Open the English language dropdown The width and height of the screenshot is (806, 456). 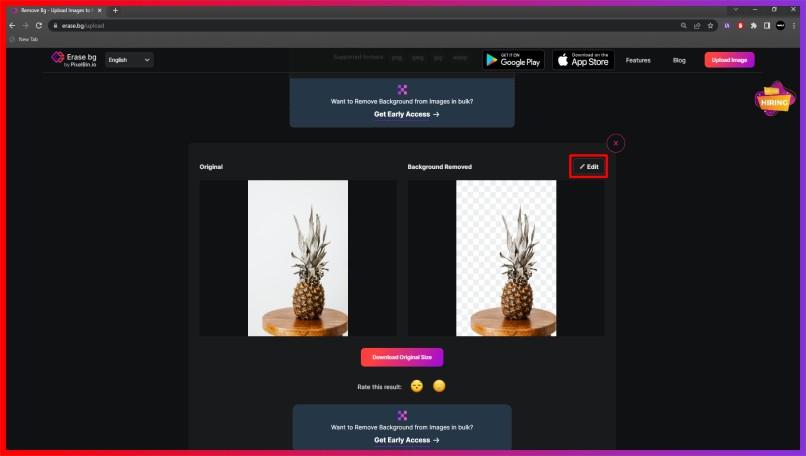coord(129,60)
